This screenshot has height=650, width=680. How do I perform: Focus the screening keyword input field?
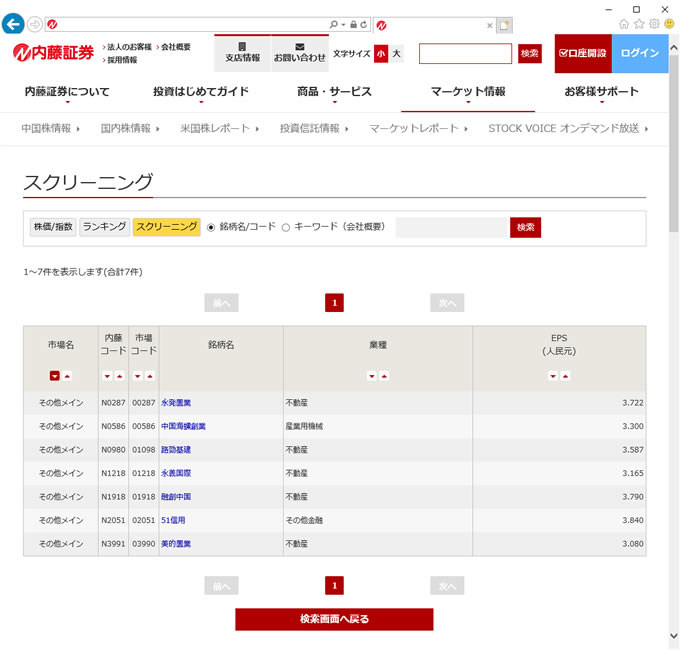click(x=451, y=227)
